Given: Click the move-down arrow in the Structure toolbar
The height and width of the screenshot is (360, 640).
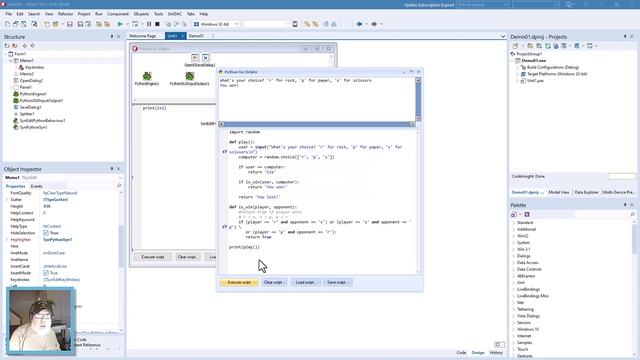Looking at the screenshot, I should click(x=33, y=46).
